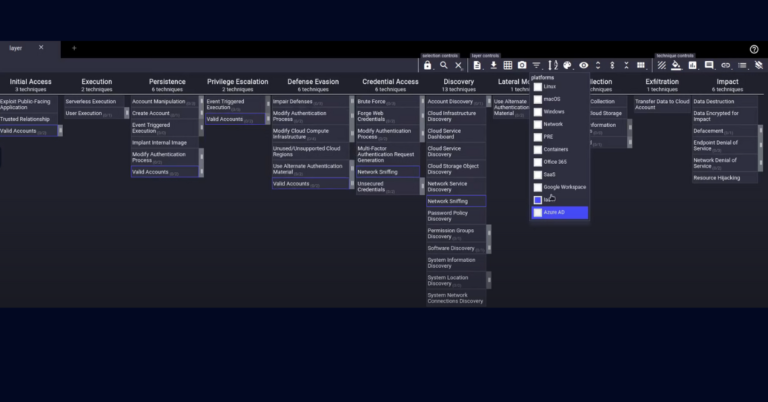Screen dimensions: 768x402
Task: Select the Discovery tactic header
Action: [x=459, y=82]
